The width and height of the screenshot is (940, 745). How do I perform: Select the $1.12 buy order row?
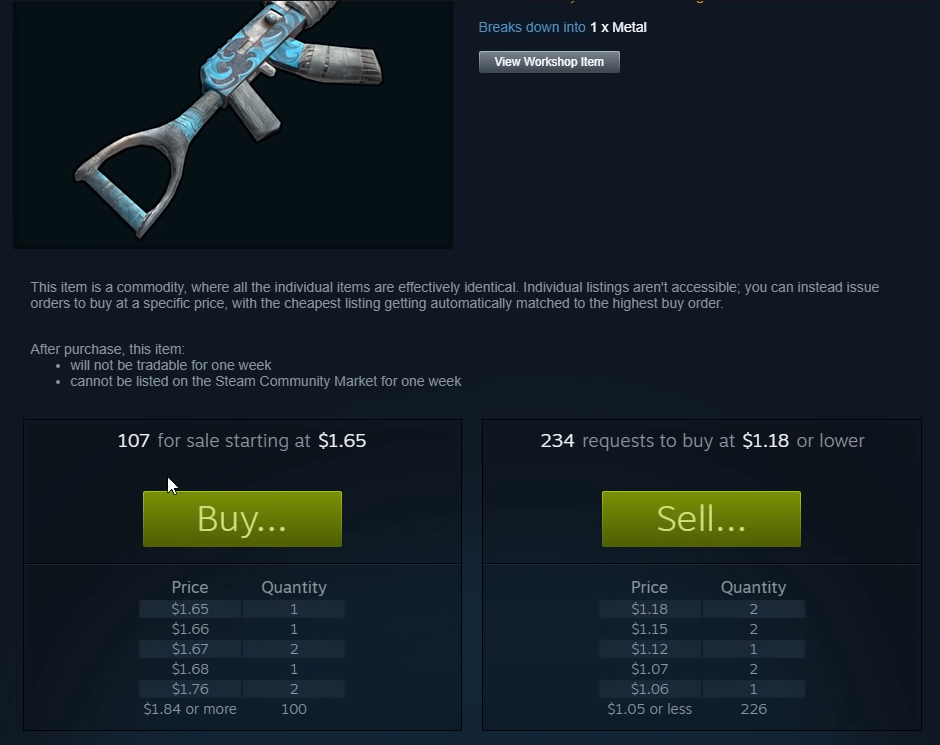(701, 649)
